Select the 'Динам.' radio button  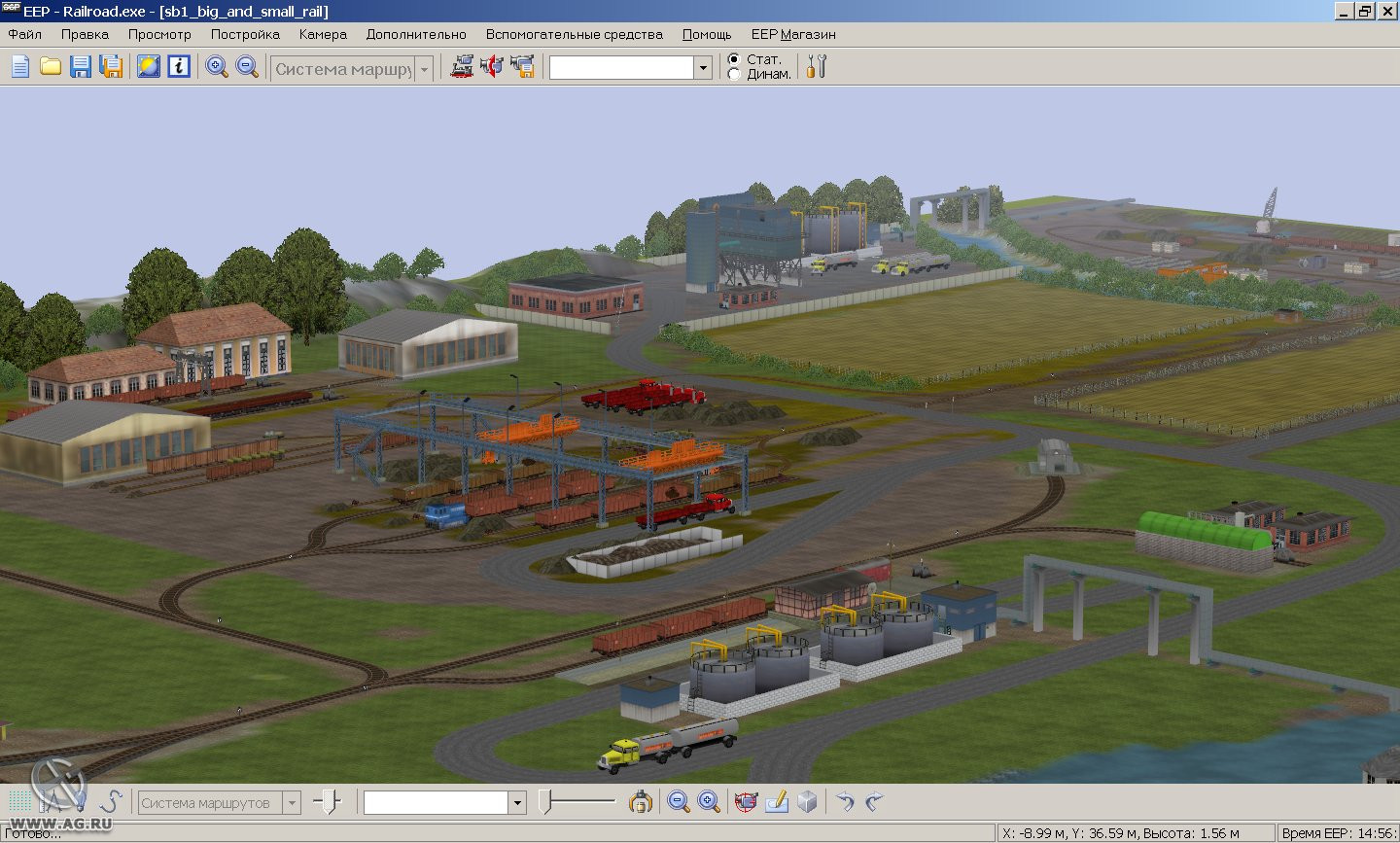[x=734, y=74]
